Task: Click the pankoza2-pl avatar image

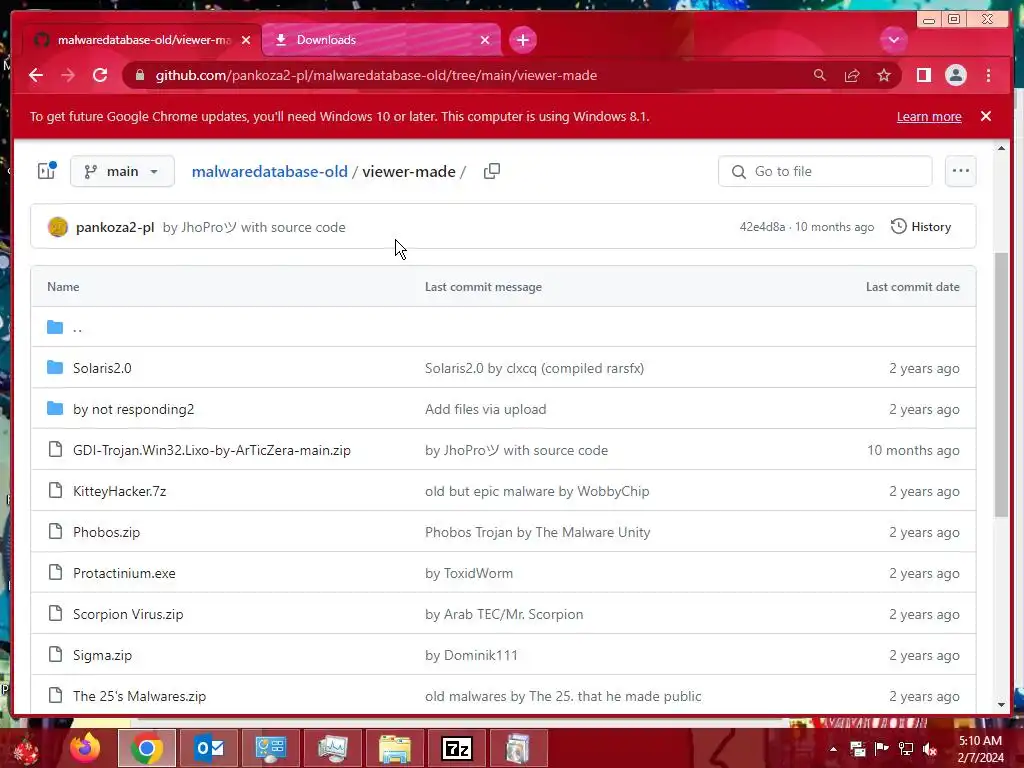Action: pos(57,227)
